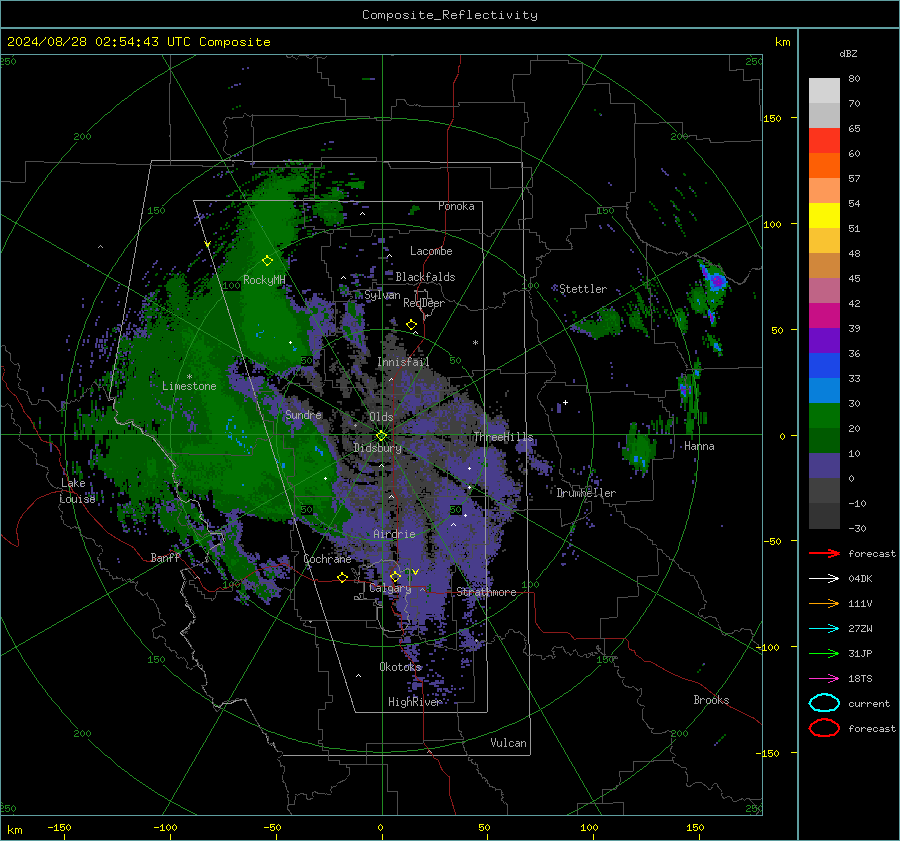Click the Innisfail city label
Screen dimensions: 900x841
point(403,362)
